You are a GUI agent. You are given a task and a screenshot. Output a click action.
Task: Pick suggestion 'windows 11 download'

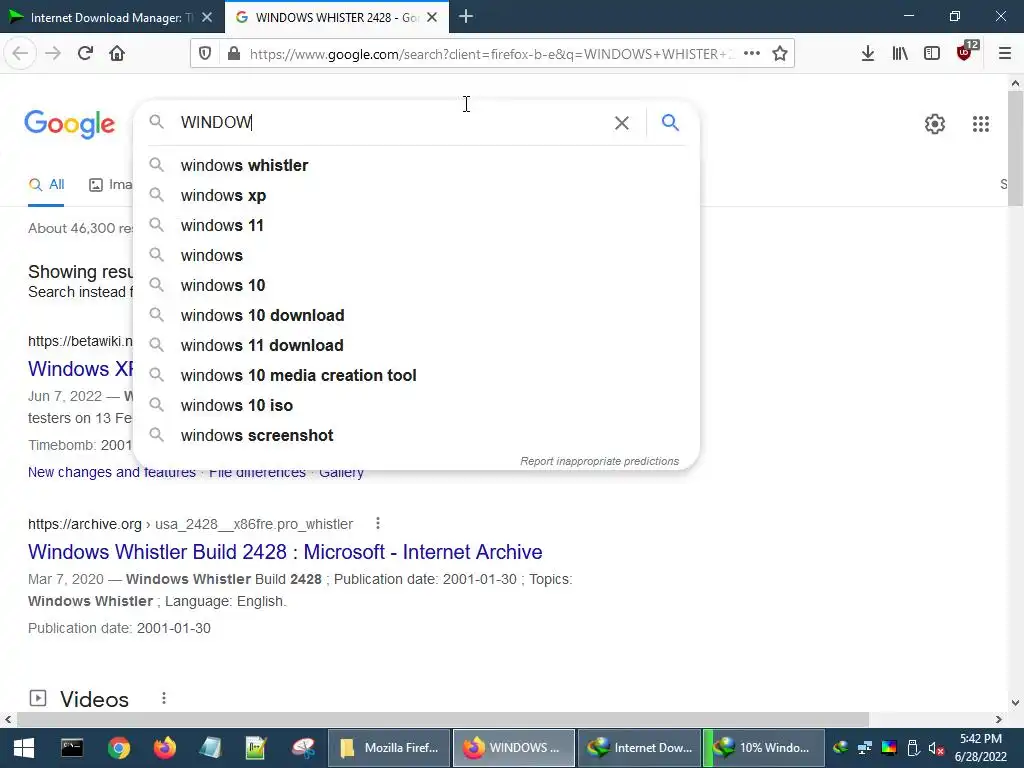click(x=416, y=345)
